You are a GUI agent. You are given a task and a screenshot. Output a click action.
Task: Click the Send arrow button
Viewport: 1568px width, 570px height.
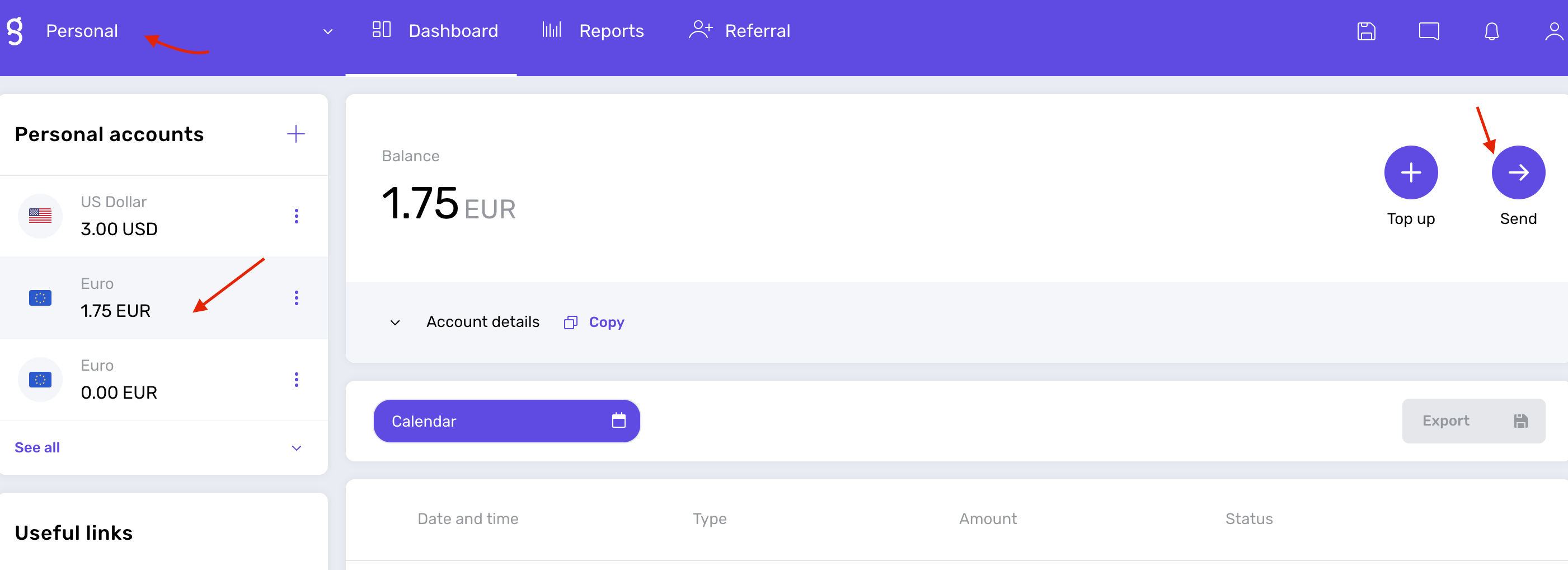point(1518,172)
